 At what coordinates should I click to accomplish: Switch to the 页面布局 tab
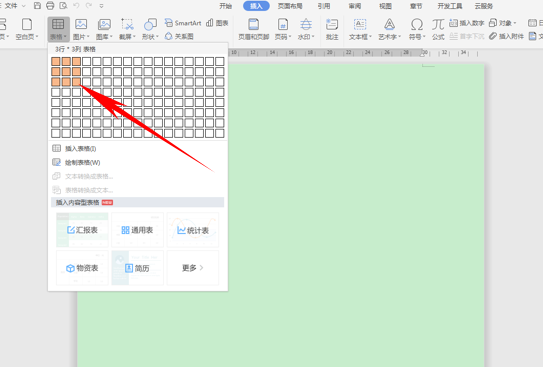(290, 6)
